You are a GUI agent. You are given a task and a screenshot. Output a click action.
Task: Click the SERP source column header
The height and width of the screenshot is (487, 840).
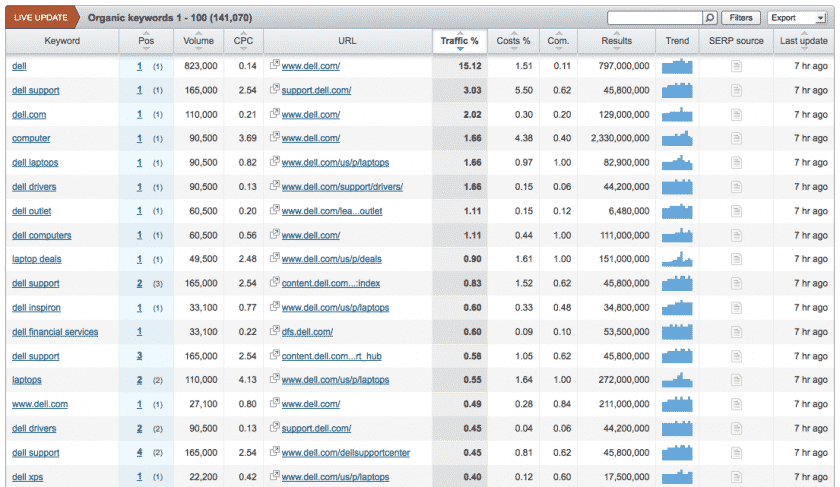coord(736,41)
